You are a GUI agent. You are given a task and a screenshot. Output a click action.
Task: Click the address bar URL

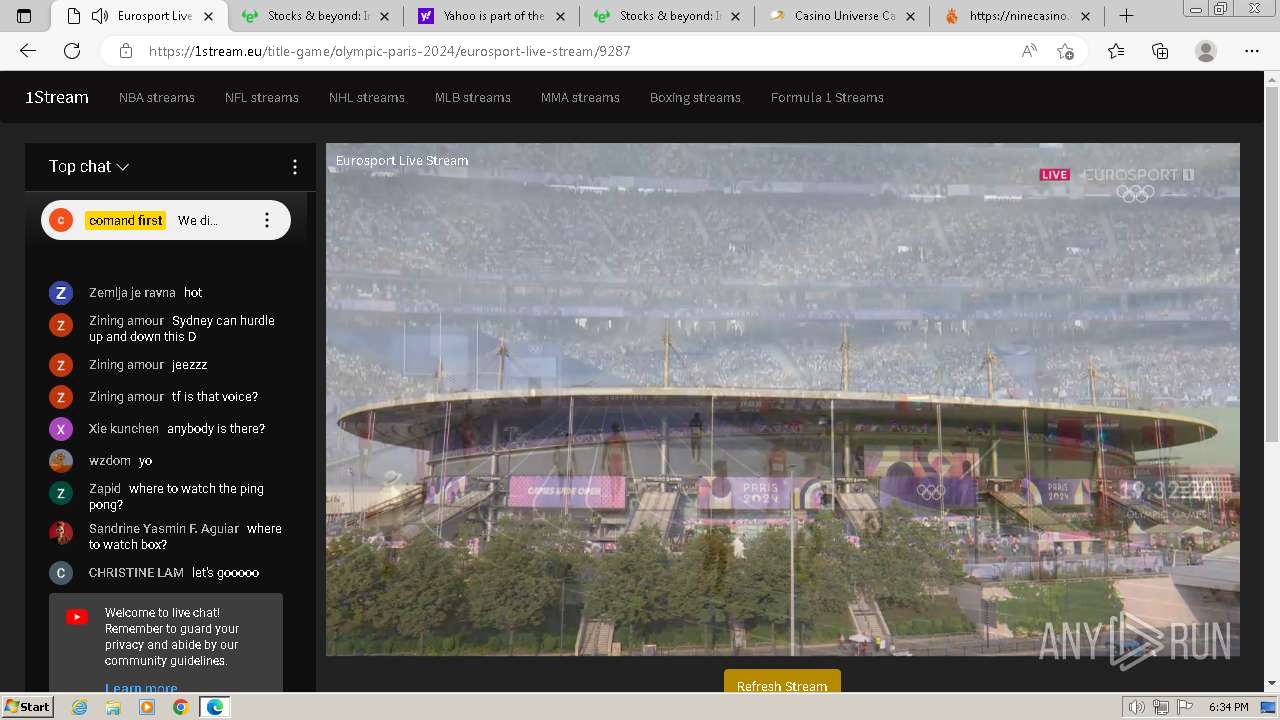(390, 51)
